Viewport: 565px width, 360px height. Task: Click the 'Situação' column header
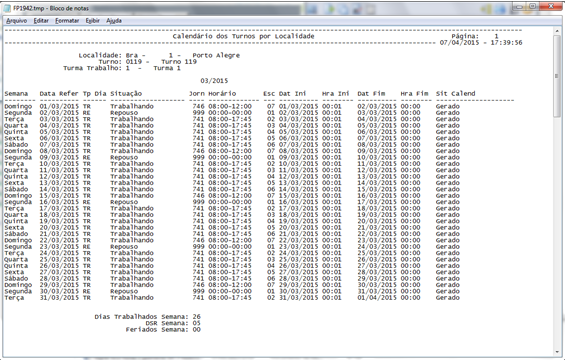(x=126, y=94)
